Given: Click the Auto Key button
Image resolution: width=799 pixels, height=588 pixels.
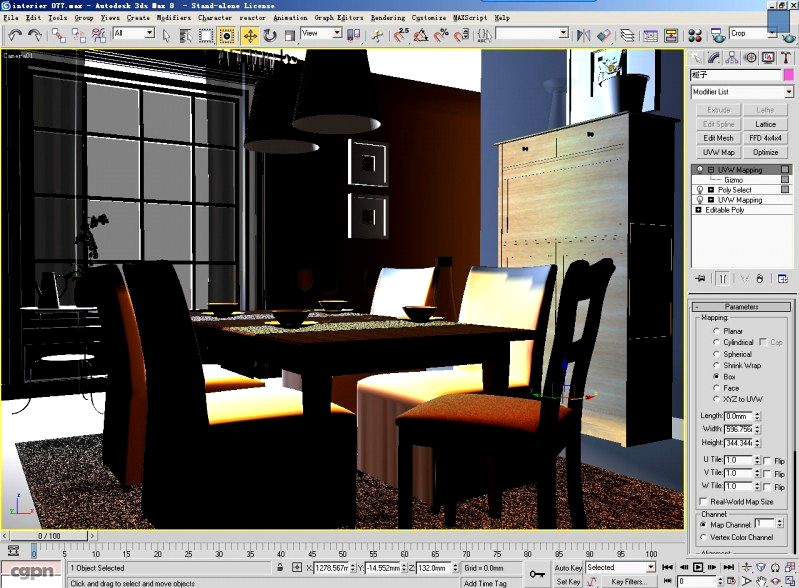Looking at the screenshot, I should pyautogui.click(x=568, y=568).
